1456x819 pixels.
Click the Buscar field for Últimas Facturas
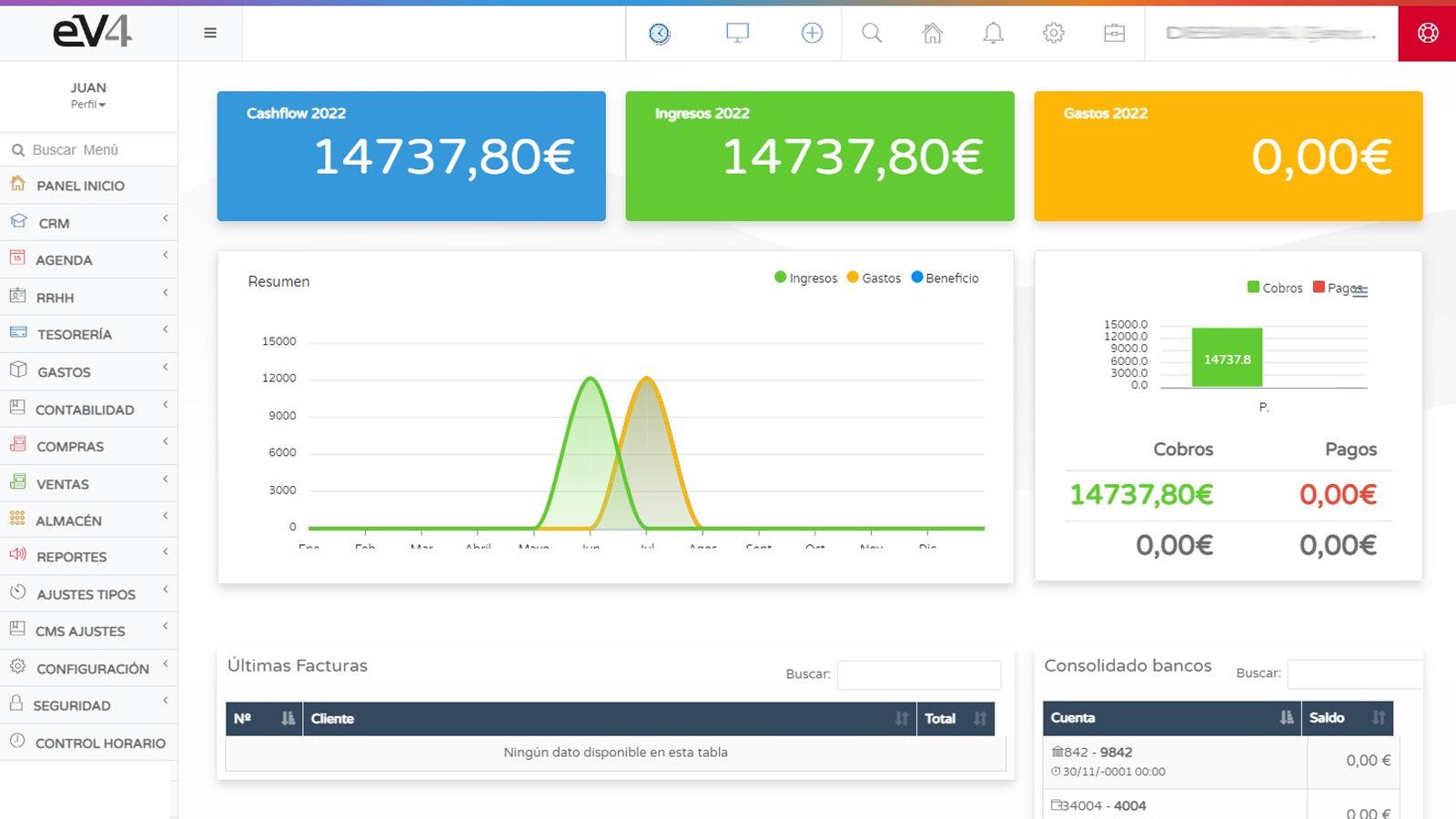918,675
